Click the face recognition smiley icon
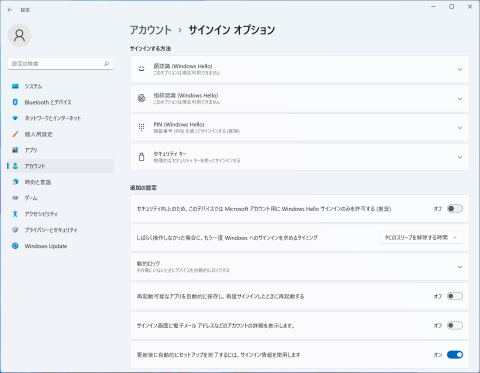The image size is (480, 373). click(142, 69)
